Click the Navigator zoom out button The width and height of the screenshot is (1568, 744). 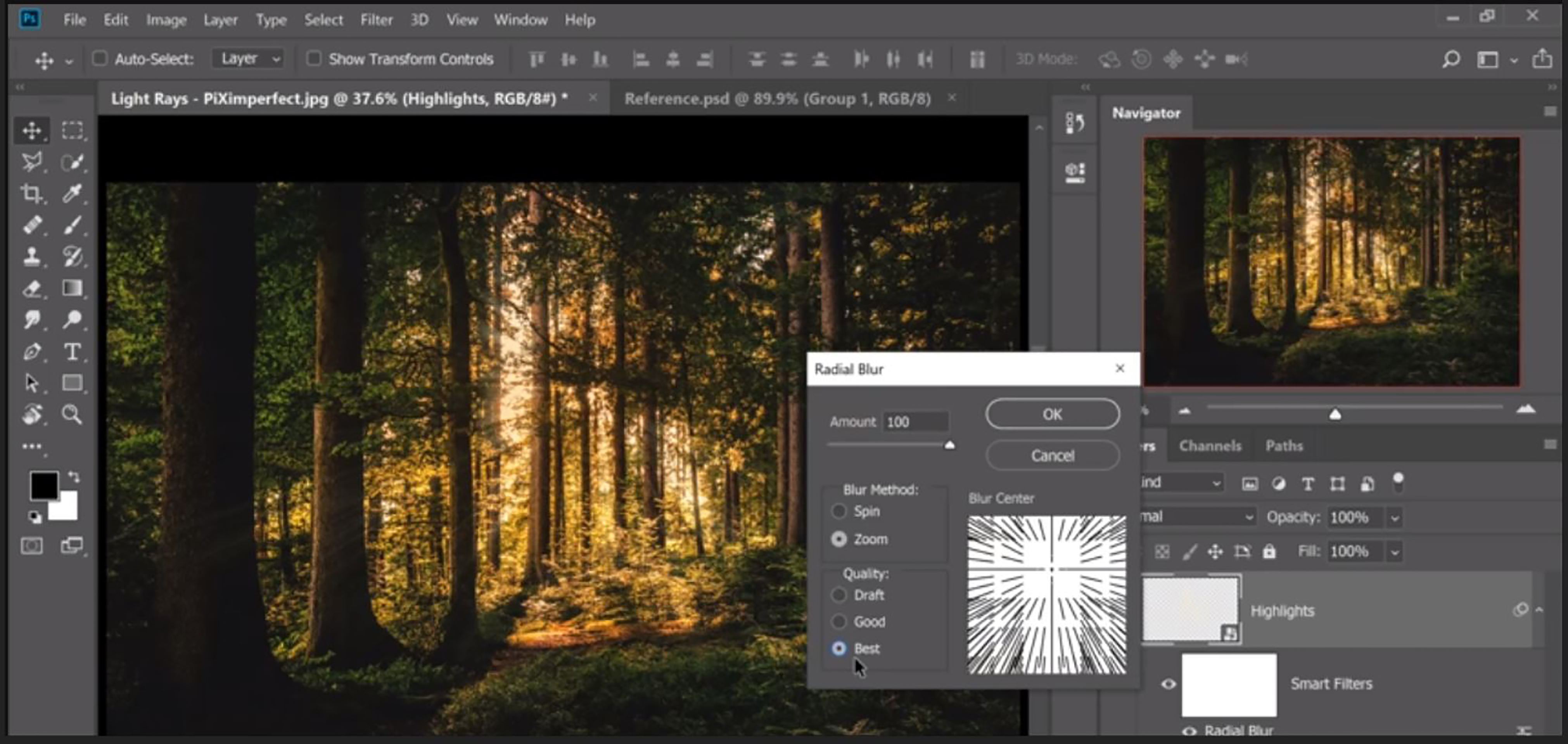point(1184,411)
